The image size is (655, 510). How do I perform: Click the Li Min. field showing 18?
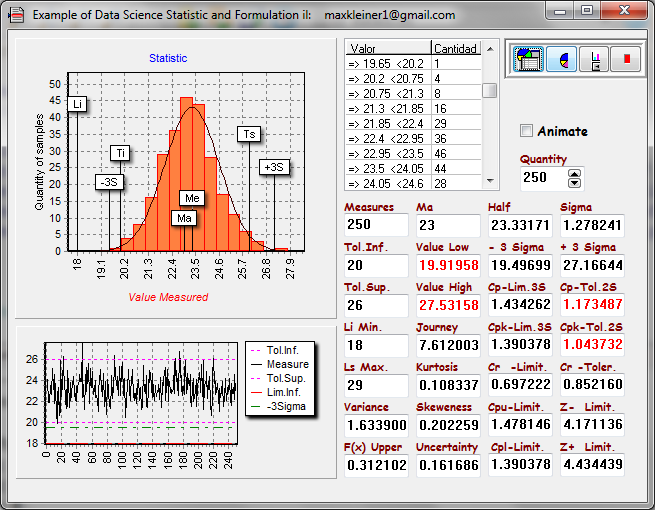point(375,345)
